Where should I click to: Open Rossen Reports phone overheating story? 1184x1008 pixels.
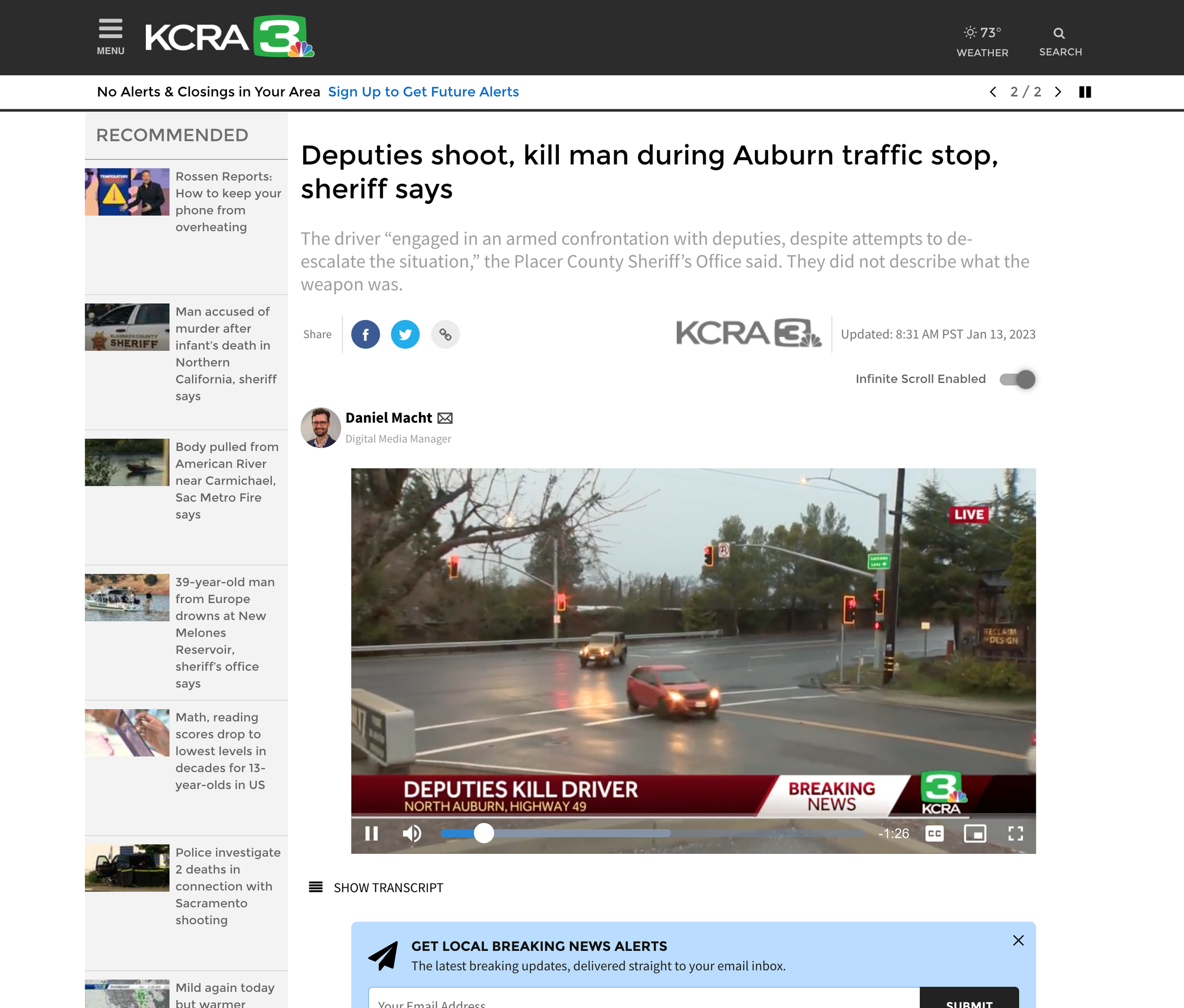coord(228,202)
